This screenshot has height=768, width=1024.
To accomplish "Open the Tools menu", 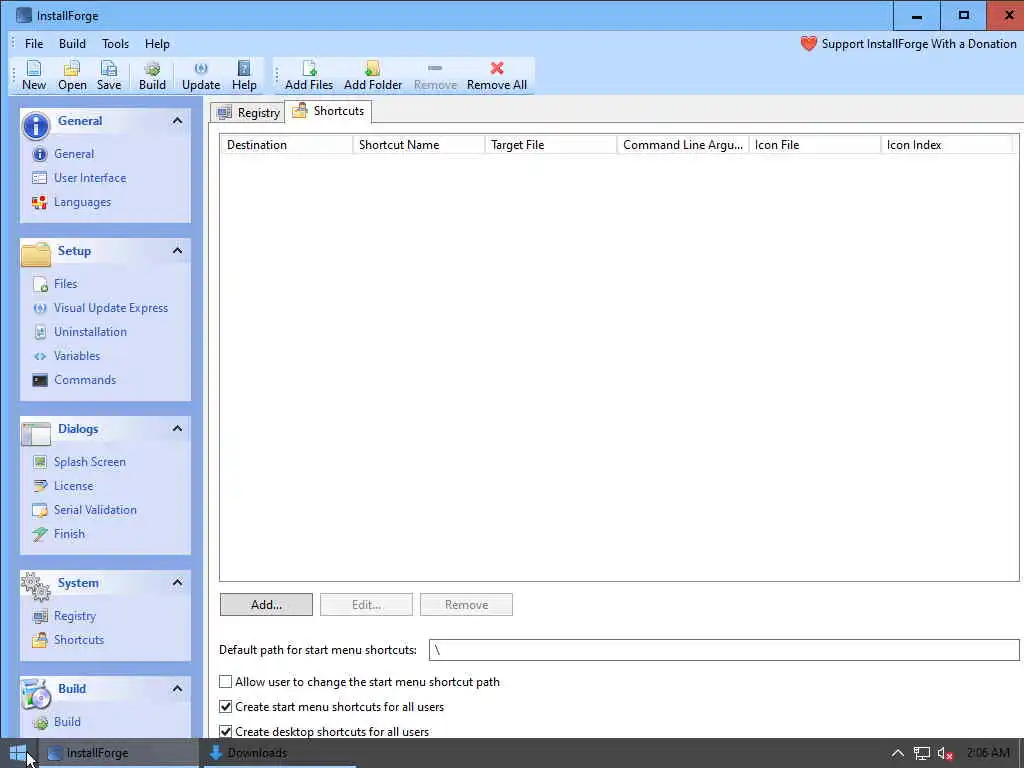I will (x=115, y=44).
